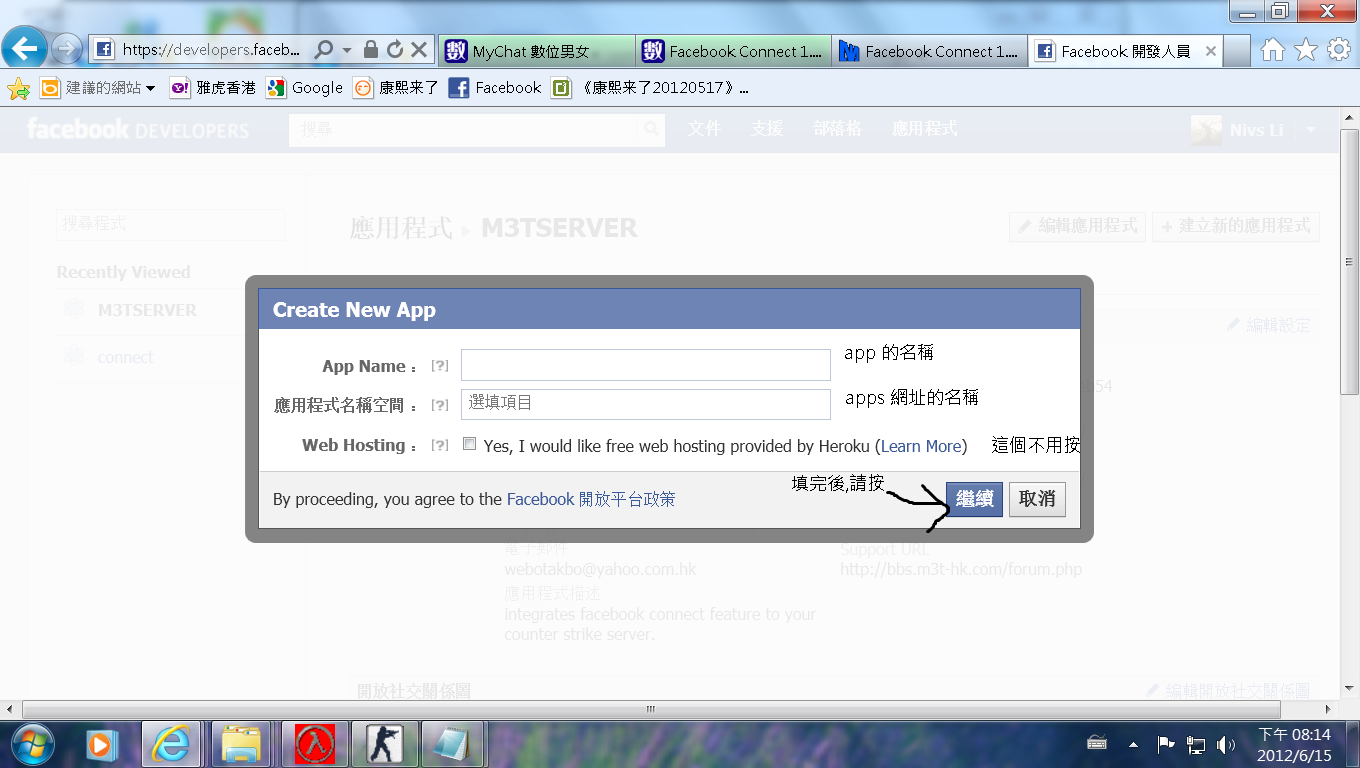Click 建立新的應用程式 button
1360x768 pixels.
pos(1236,227)
